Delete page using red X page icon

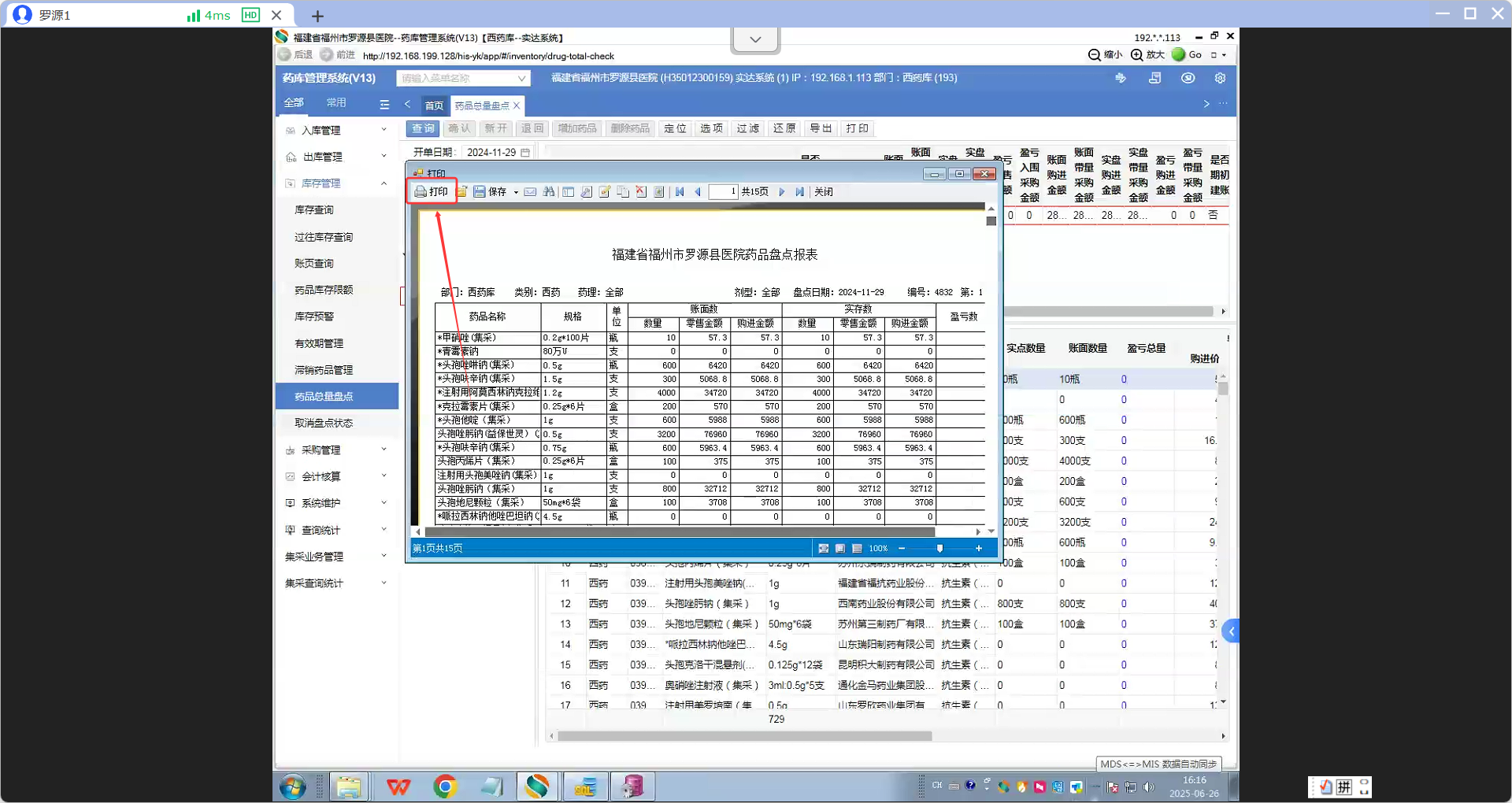[x=641, y=191]
